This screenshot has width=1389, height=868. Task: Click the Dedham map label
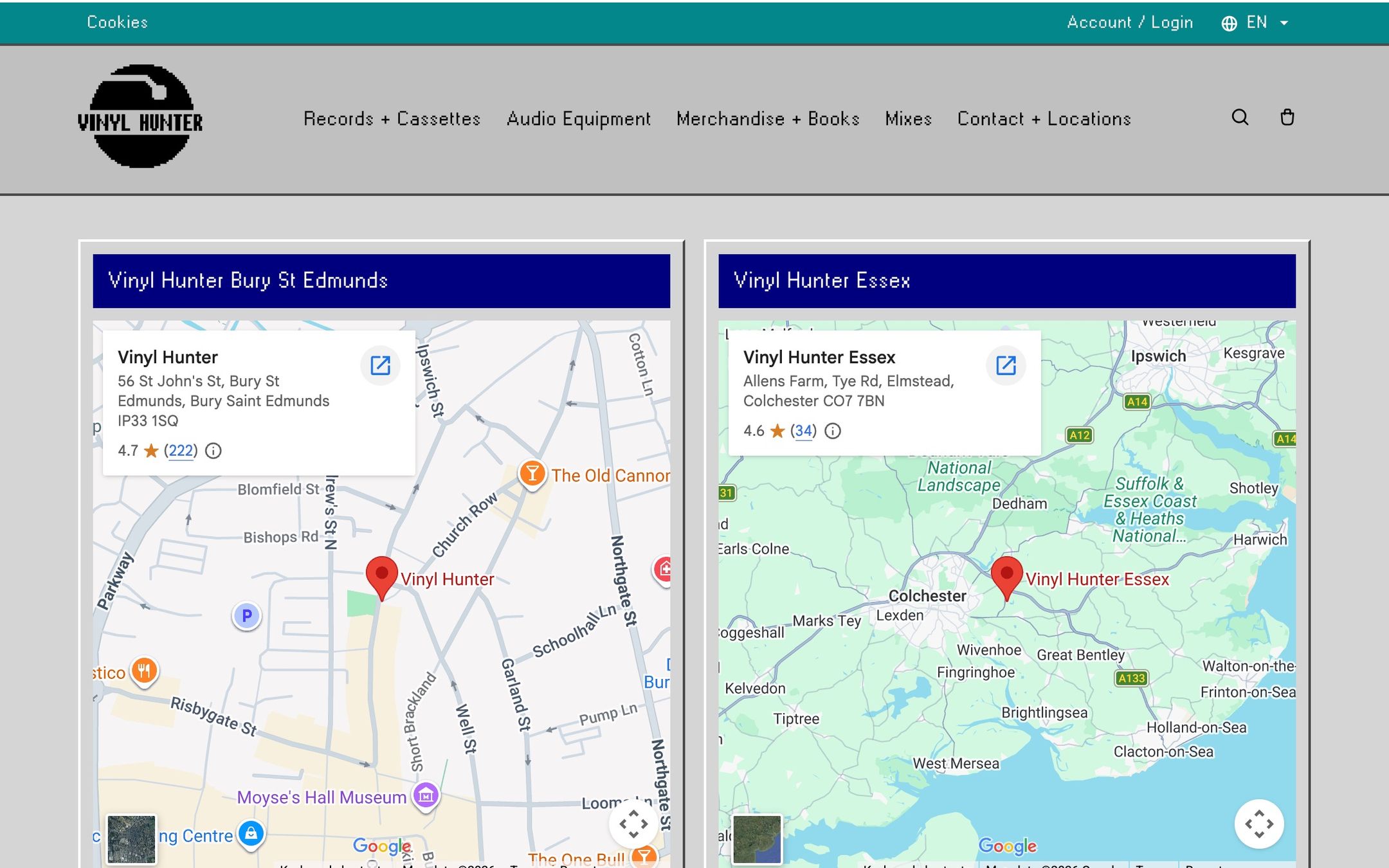point(1019,503)
